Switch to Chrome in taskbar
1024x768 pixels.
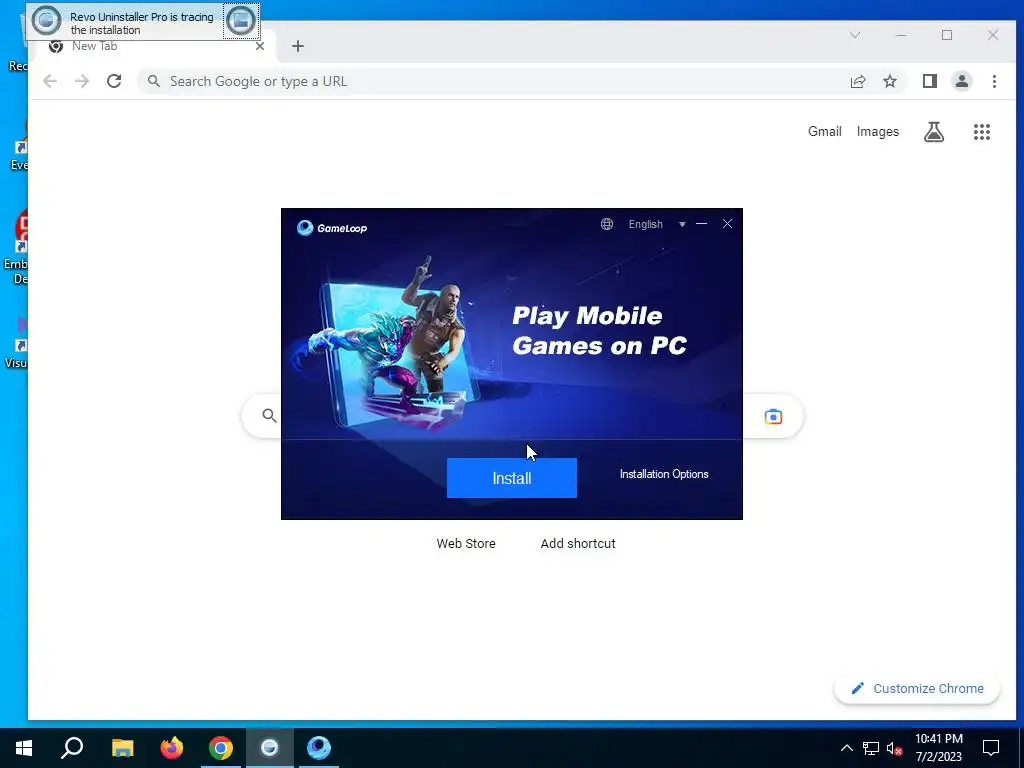tap(221, 748)
